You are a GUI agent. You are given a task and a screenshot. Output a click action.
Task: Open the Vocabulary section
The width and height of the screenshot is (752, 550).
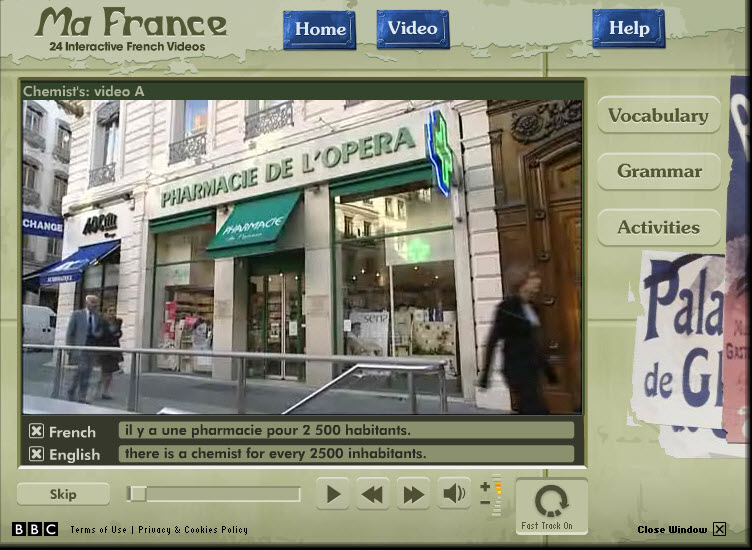point(658,115)
